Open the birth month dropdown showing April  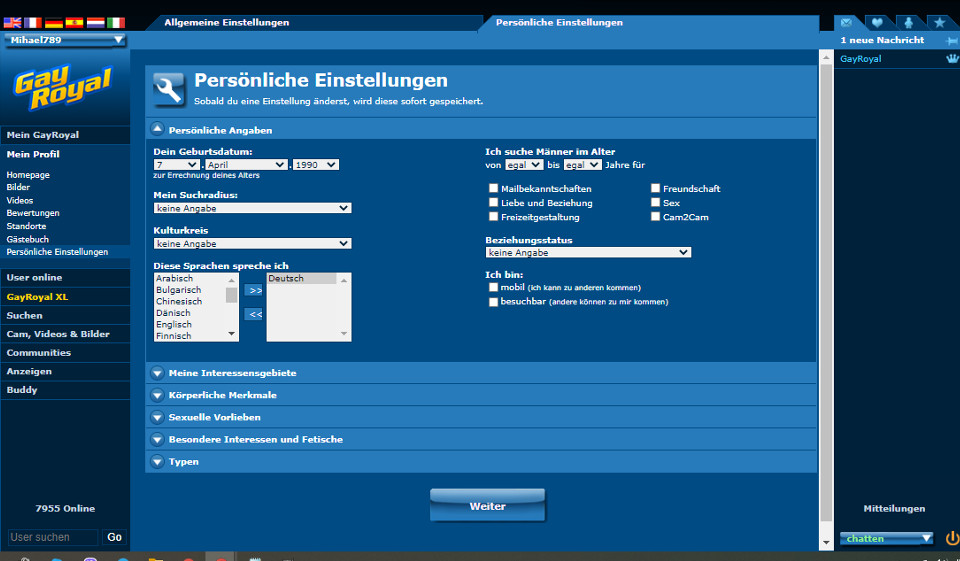246,165
